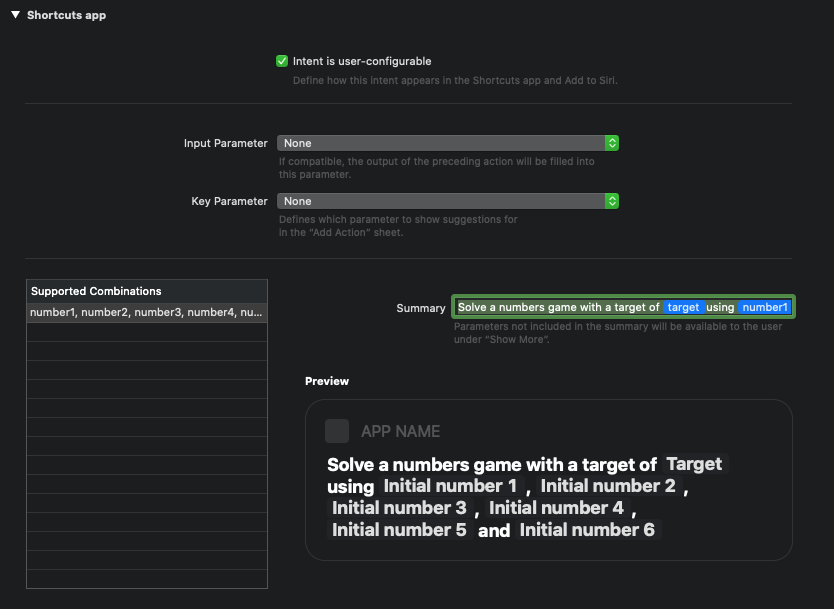The height and width of the screenshot is (609, 834).
Task: Click Initial number 2 parameter in Preview
Action: coord(608,486)
